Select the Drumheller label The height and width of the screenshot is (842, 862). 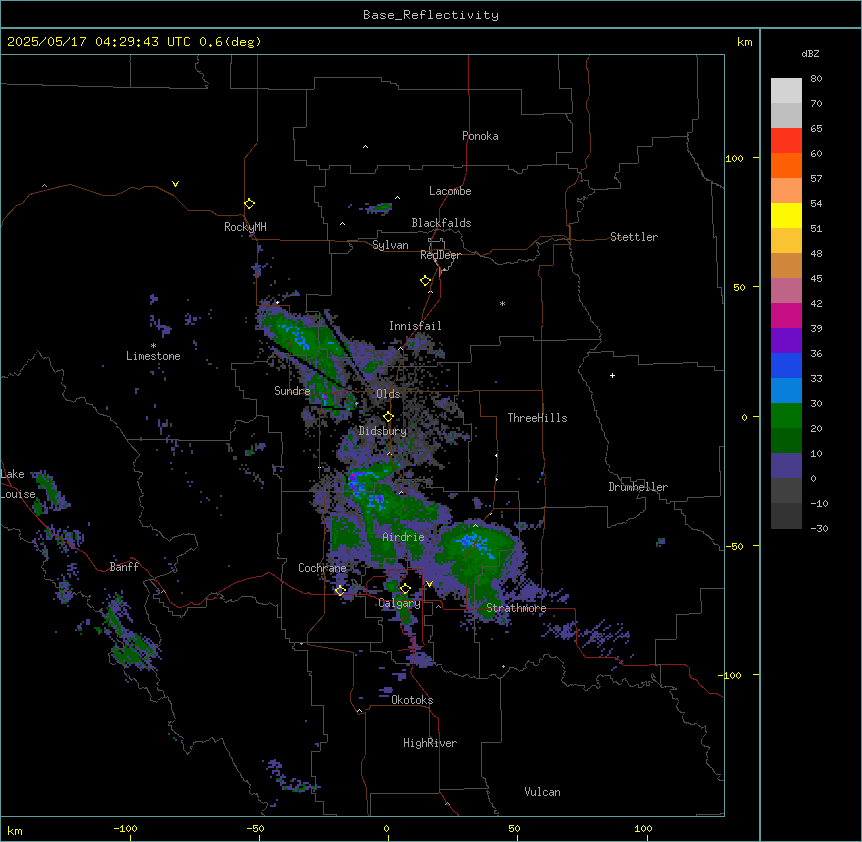(x=638, y=487)
